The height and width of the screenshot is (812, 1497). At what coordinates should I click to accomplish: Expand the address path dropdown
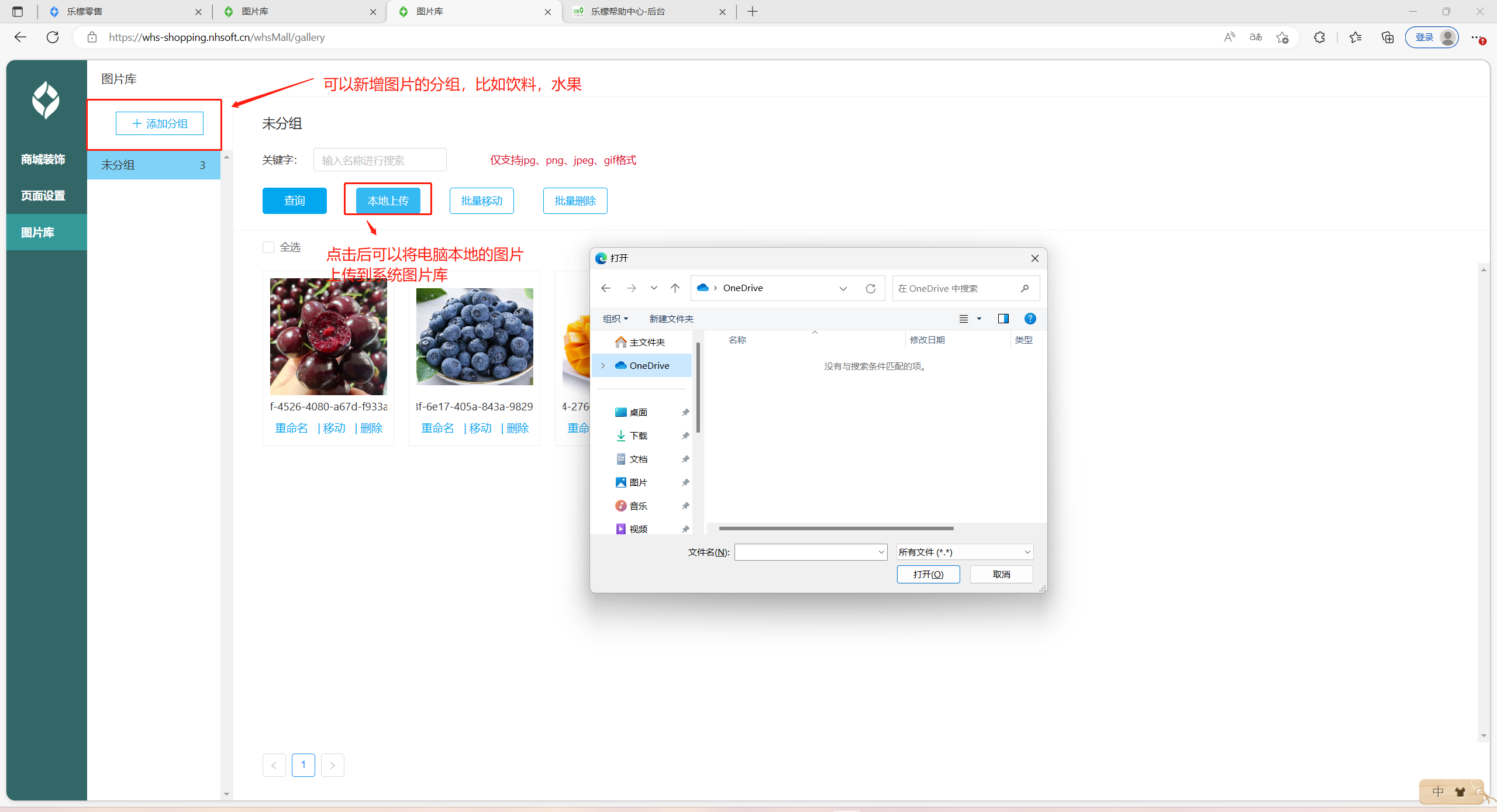point(843,288)
